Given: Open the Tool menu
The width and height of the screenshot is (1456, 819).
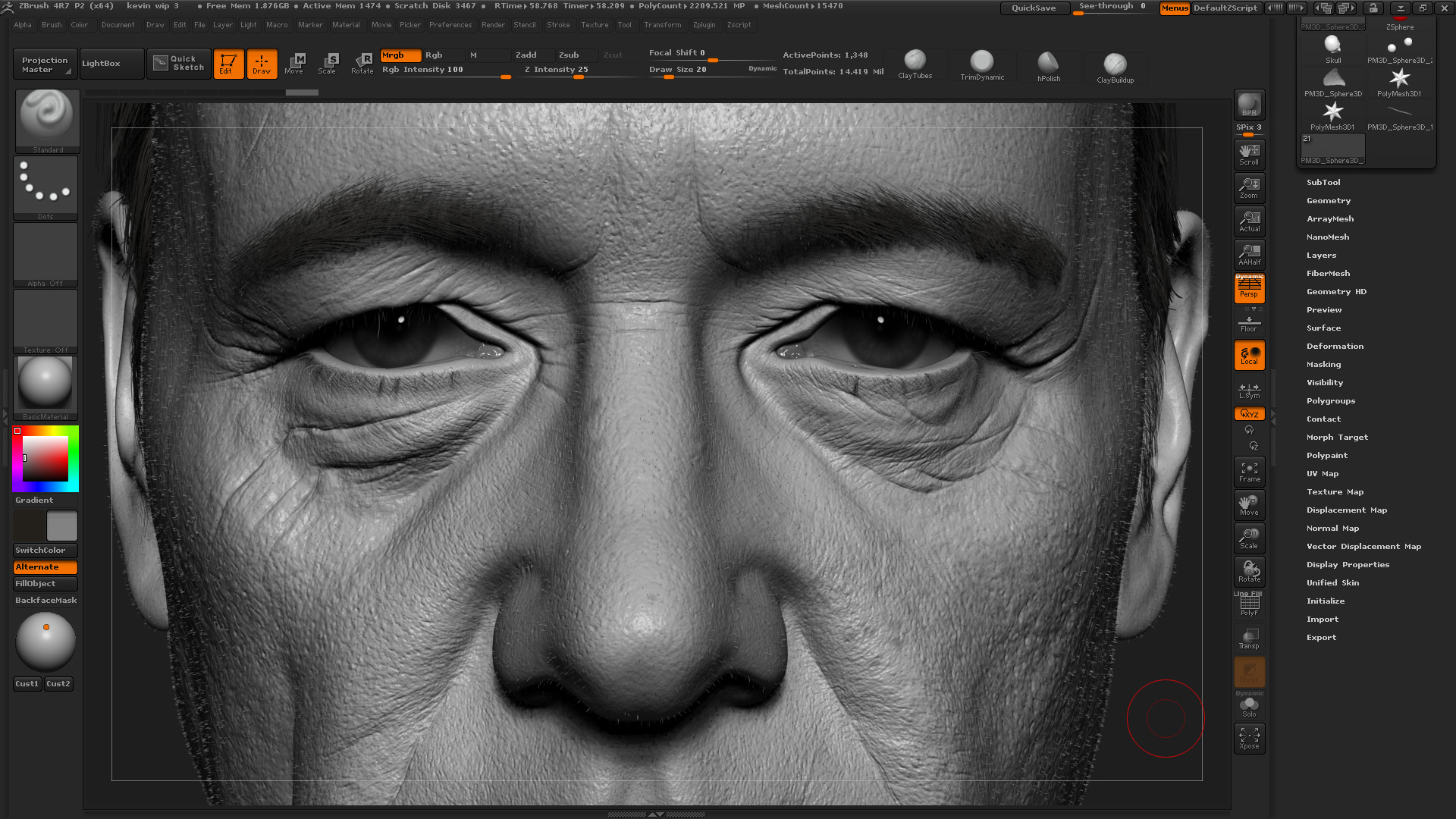Looking at the screenshot, I should pyautogui.click(x=626, y=24).
